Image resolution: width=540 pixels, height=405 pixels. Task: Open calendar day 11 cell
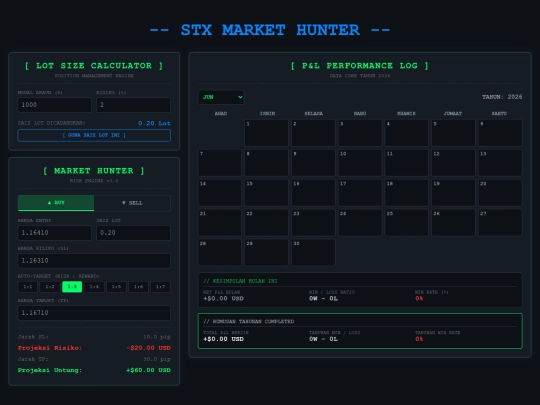point(407,163)
